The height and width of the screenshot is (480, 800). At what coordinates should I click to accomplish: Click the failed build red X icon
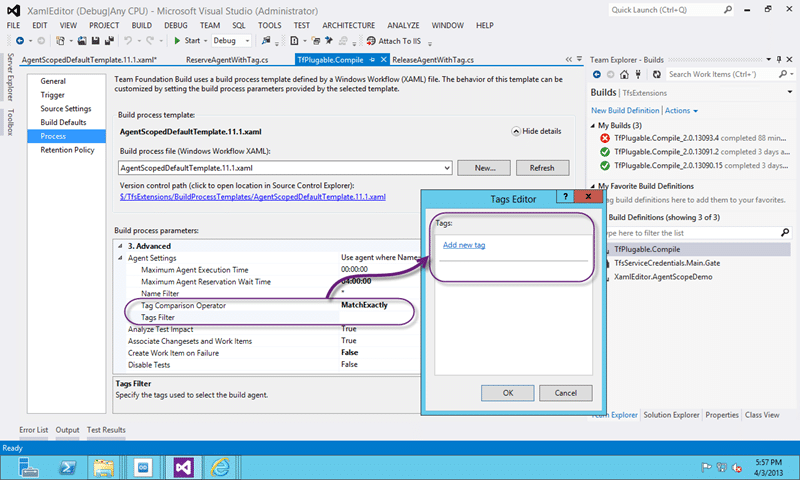[x=605, y=138]
